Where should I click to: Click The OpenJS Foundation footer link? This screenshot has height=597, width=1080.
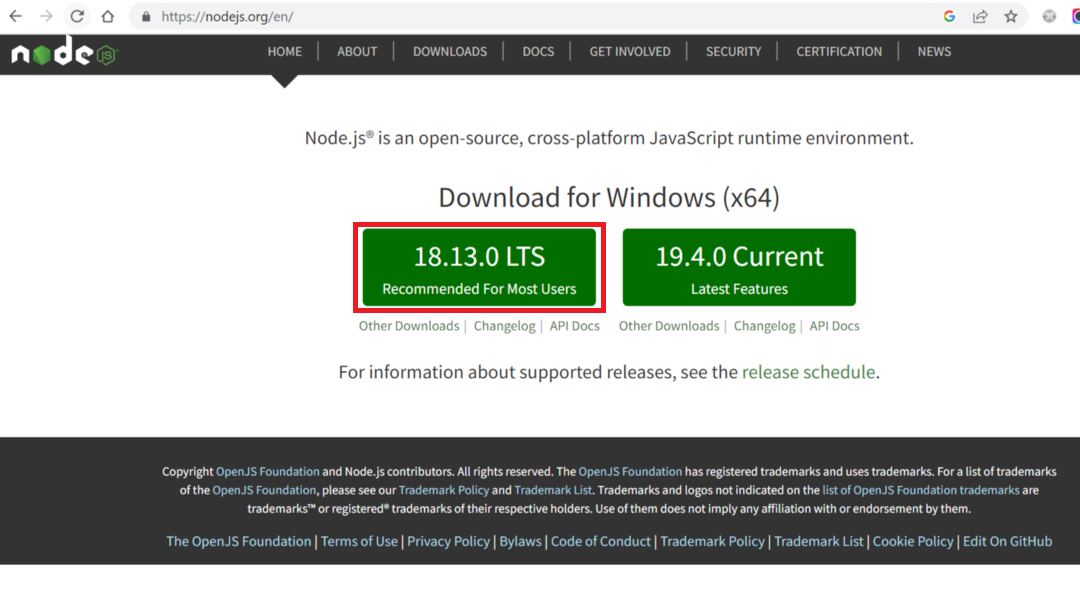pos(239,542)
